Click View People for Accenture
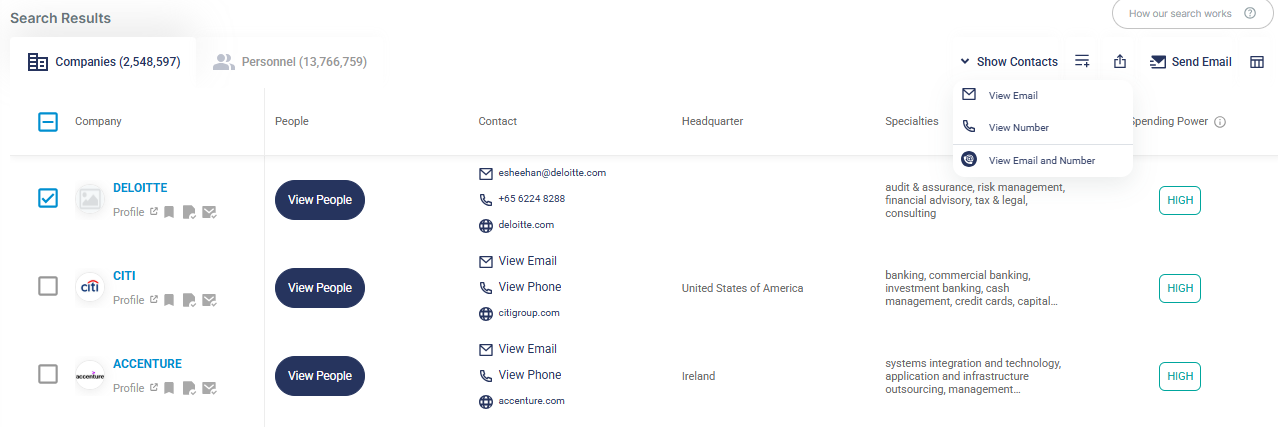The image size is (1278, 427). [320, 376]
